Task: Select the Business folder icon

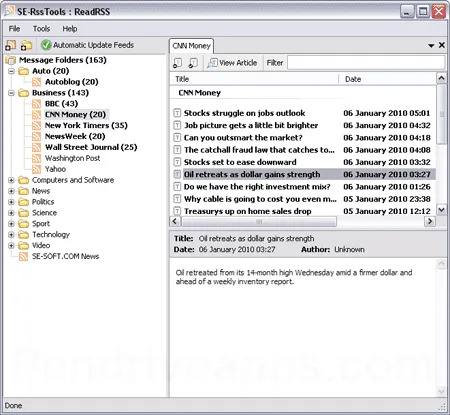Action: pyautogui.click(x=23, y=93)
